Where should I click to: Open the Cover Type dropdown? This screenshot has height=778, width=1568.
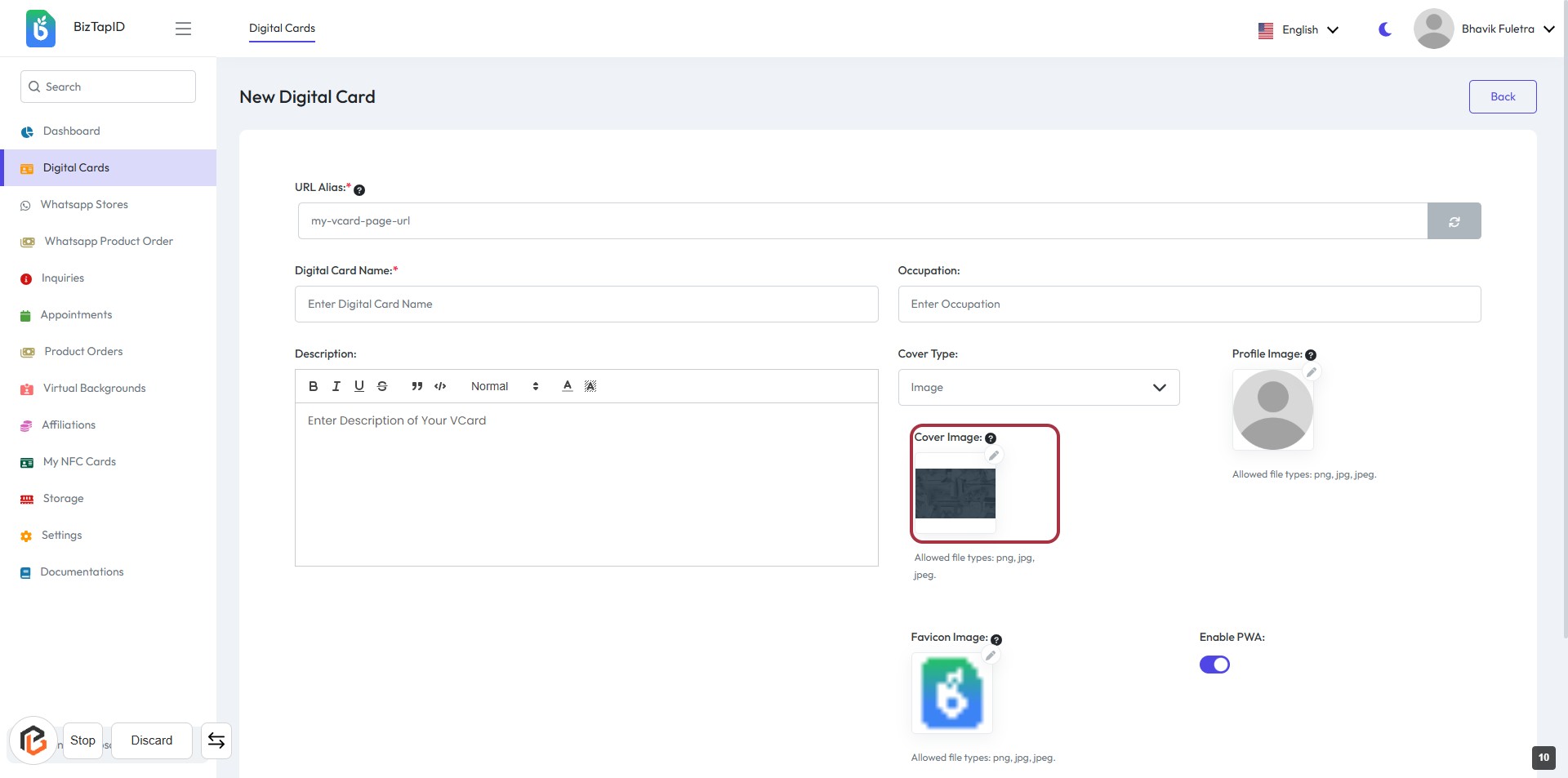[1038, 388]
